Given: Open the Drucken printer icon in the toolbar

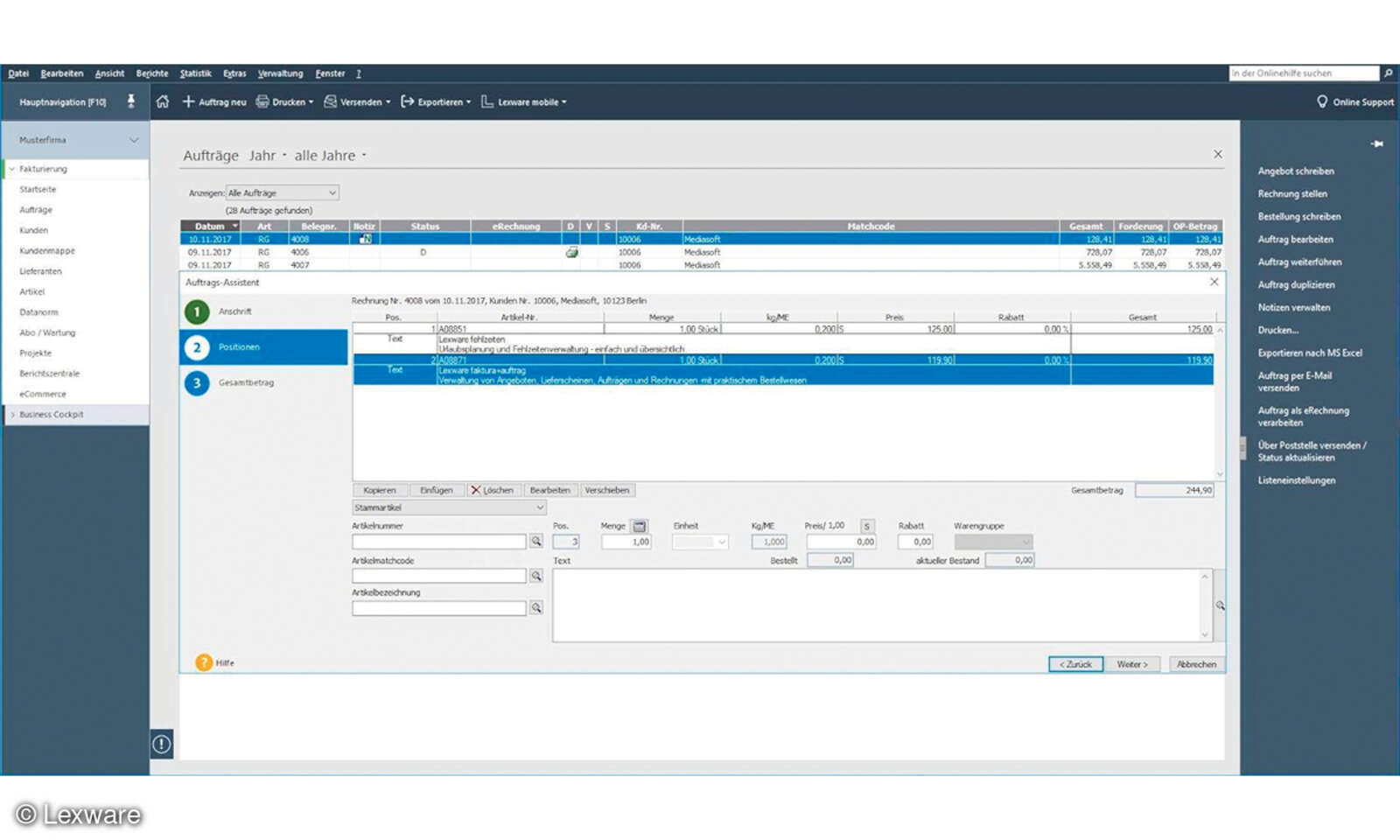Looking at the screenshot, I should tap(262, 101).
